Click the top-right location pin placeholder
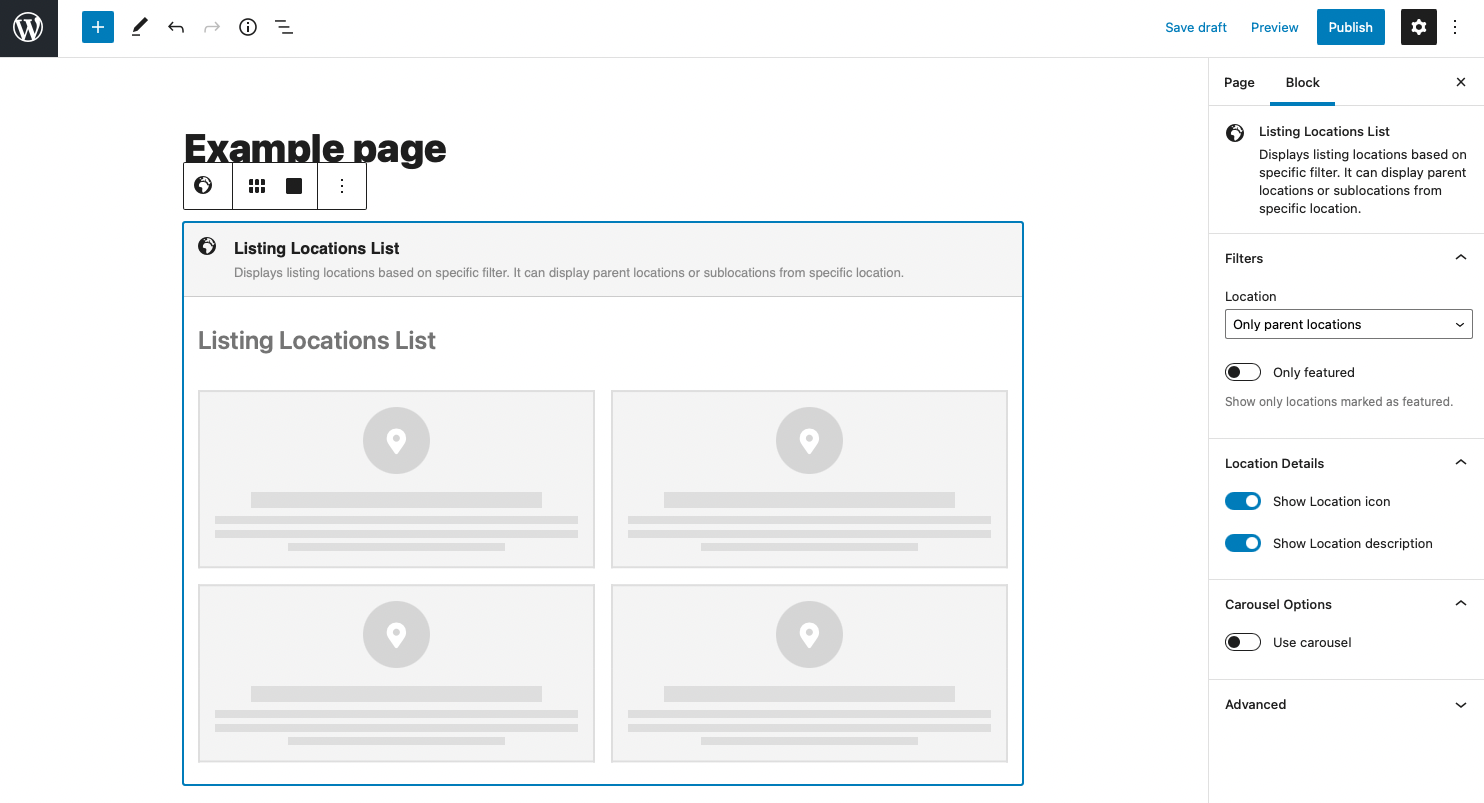Image resolution: width=1484 pixels, height=803 pixels. (x=809, y=440)
